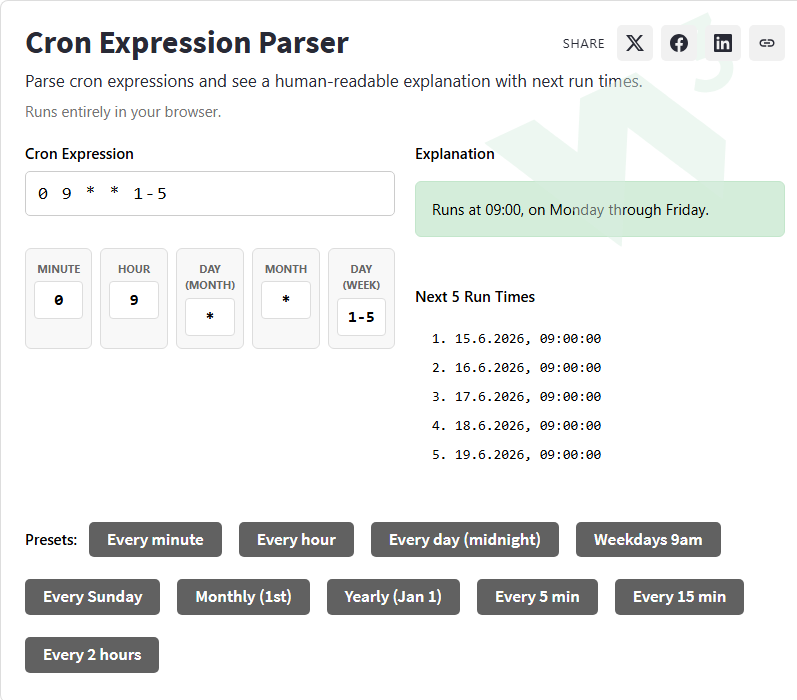This screenshot has height=700, width=797.
Task: Click the "Explanation" section label
Action: pyautogui.click(x=454, y=154)
